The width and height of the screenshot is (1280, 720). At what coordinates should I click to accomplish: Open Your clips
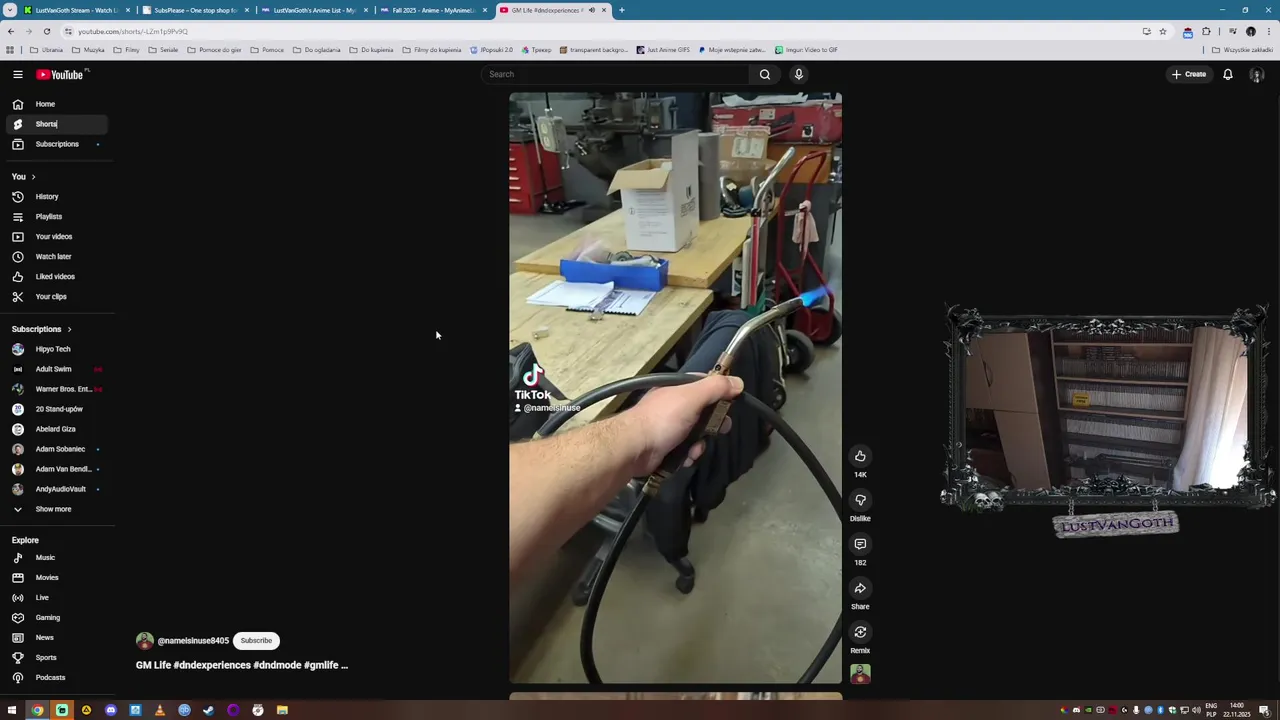tap(57, 297)
